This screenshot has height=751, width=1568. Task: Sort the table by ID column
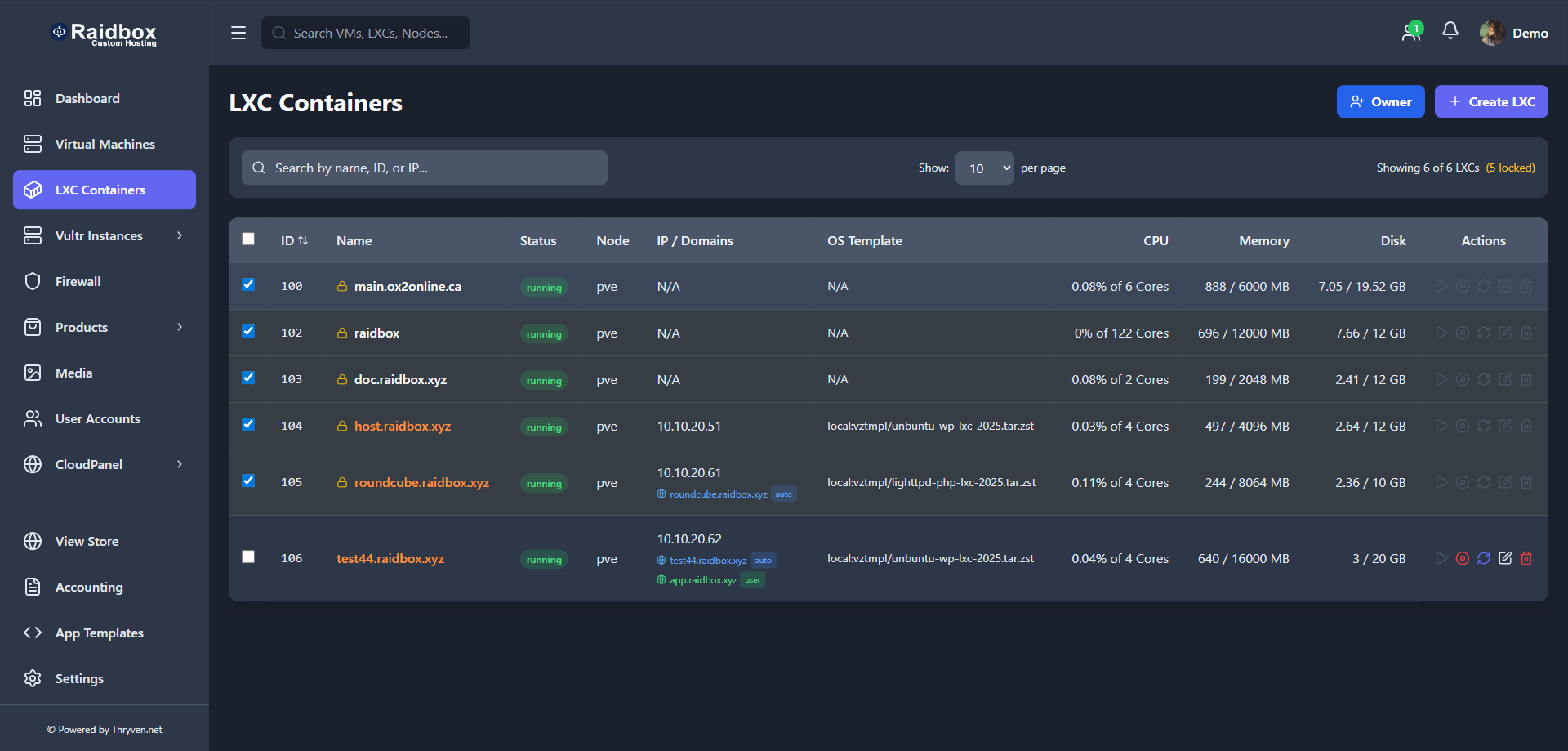(x=294, y=240)
